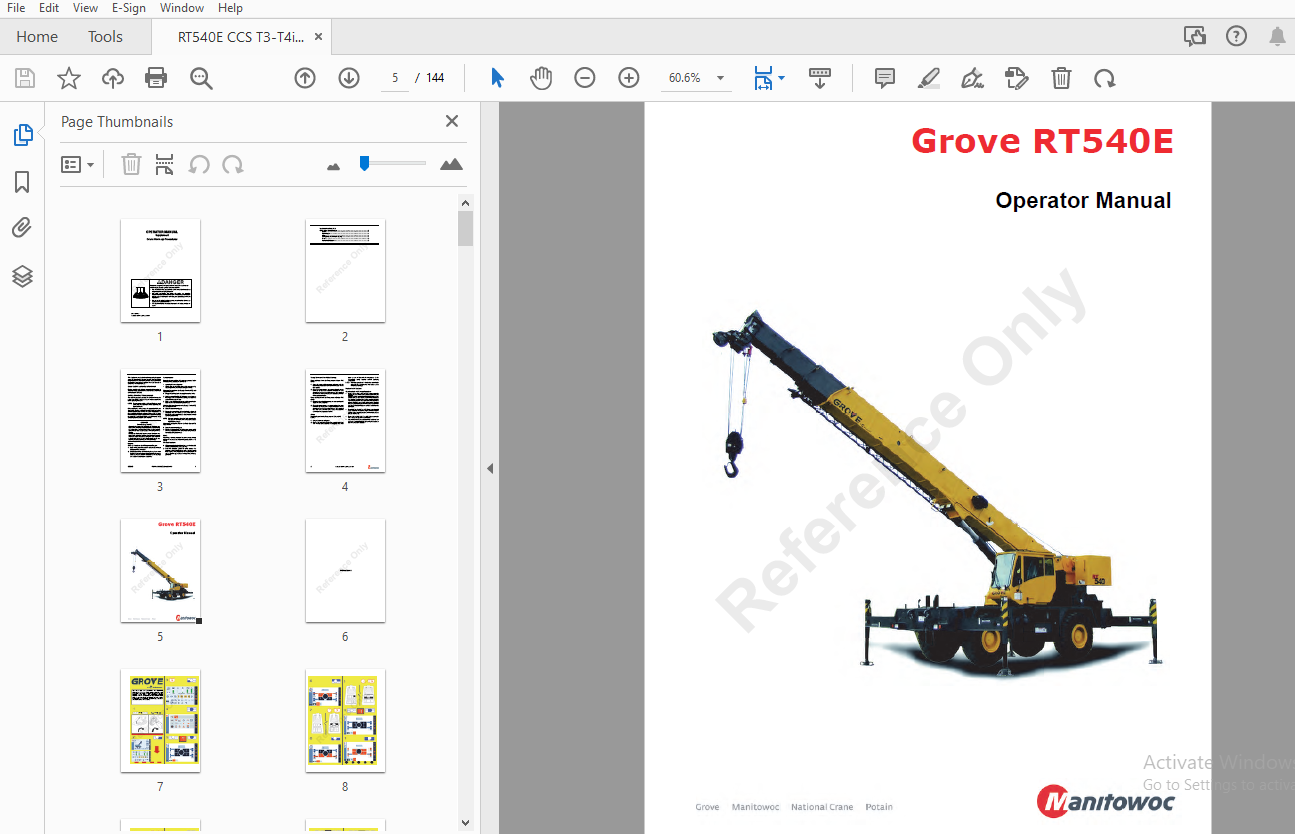
Task: Open the sign document pen tool
Action: click(972, 78)
